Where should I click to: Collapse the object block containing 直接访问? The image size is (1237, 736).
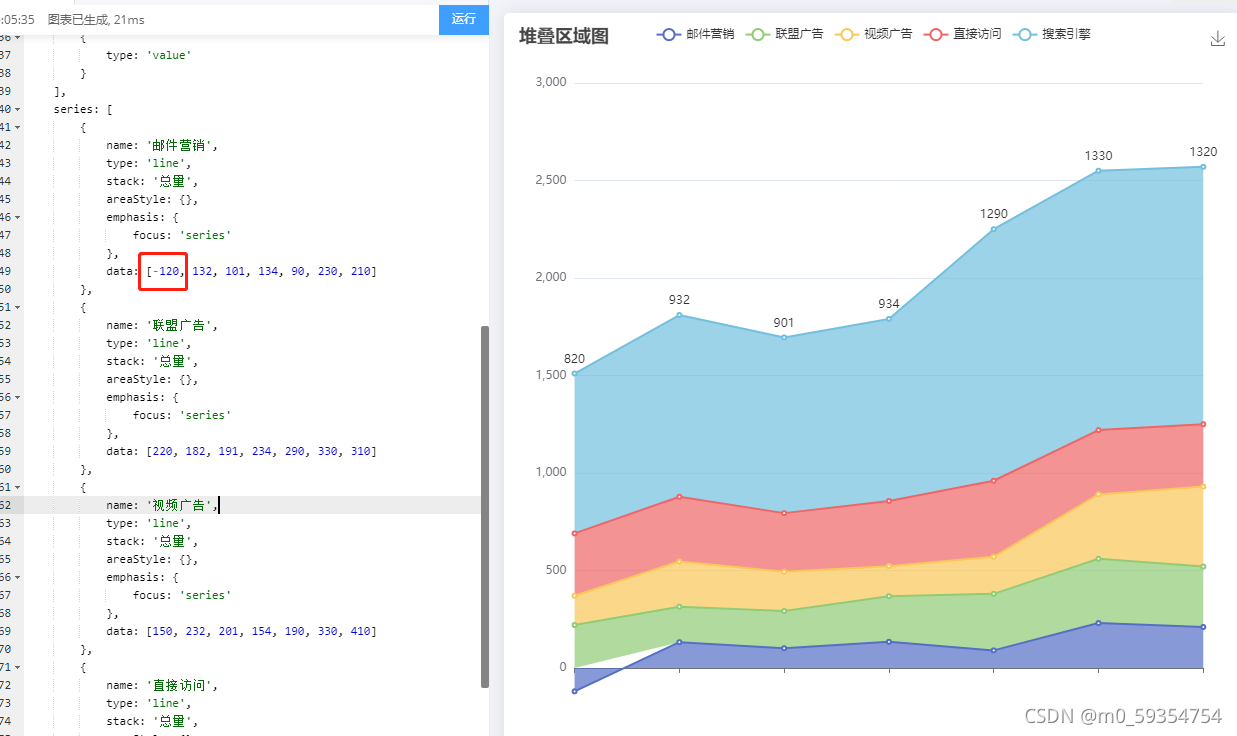[x=18, y=667]
